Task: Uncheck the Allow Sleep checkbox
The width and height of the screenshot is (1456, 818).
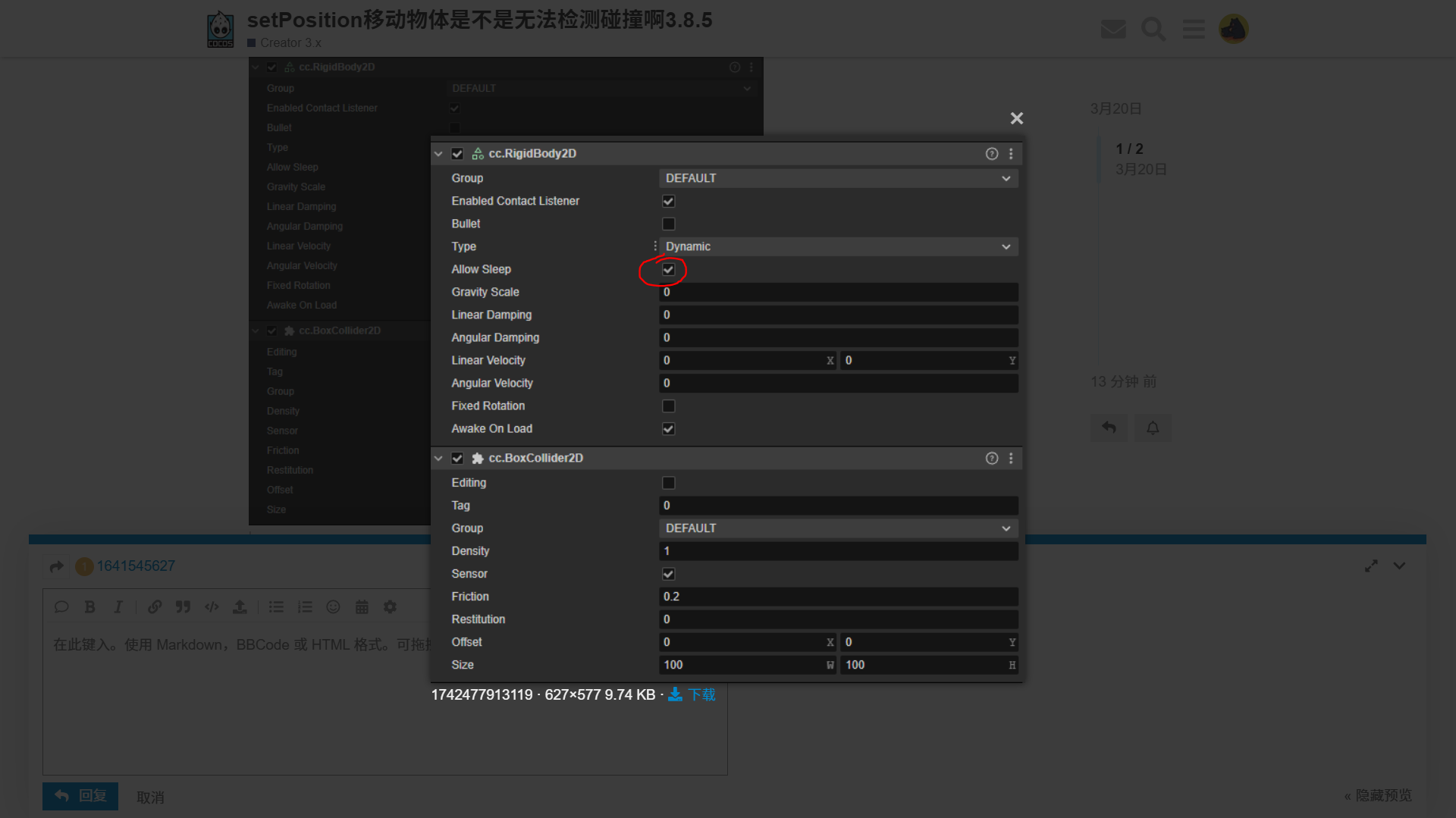Action: [668, 269]
